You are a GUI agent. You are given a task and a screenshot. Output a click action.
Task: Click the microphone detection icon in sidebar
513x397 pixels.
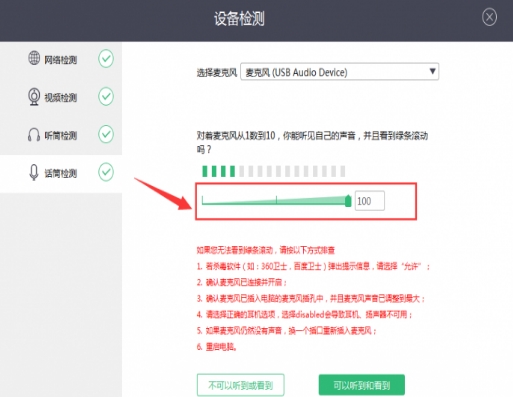click(34, 173)
